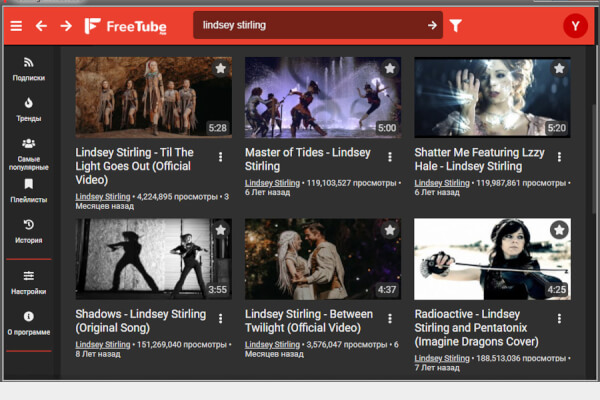Favorite Shatter Me video star
Image resolution: width=600 pixels, height=400 pixels.
click(559, 69)
